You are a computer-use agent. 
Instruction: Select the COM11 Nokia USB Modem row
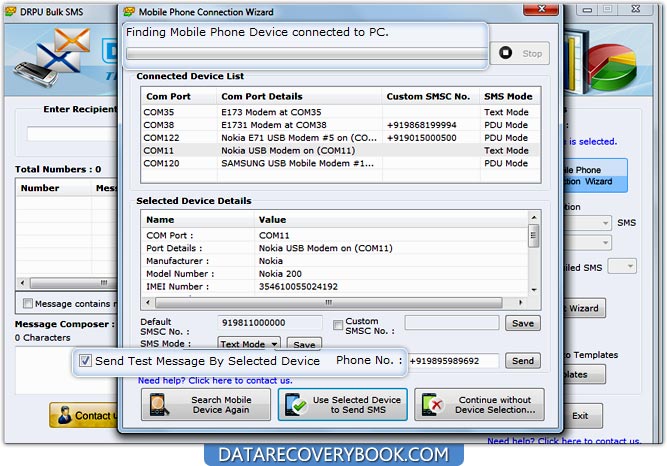pyautogui.click(x=341, y=150)
